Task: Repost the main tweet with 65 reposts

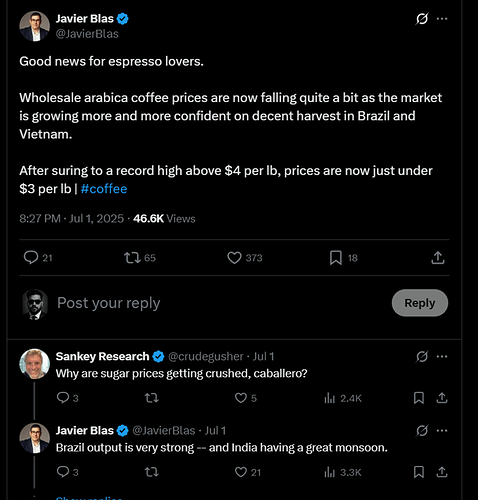Action: pos(140,258)
